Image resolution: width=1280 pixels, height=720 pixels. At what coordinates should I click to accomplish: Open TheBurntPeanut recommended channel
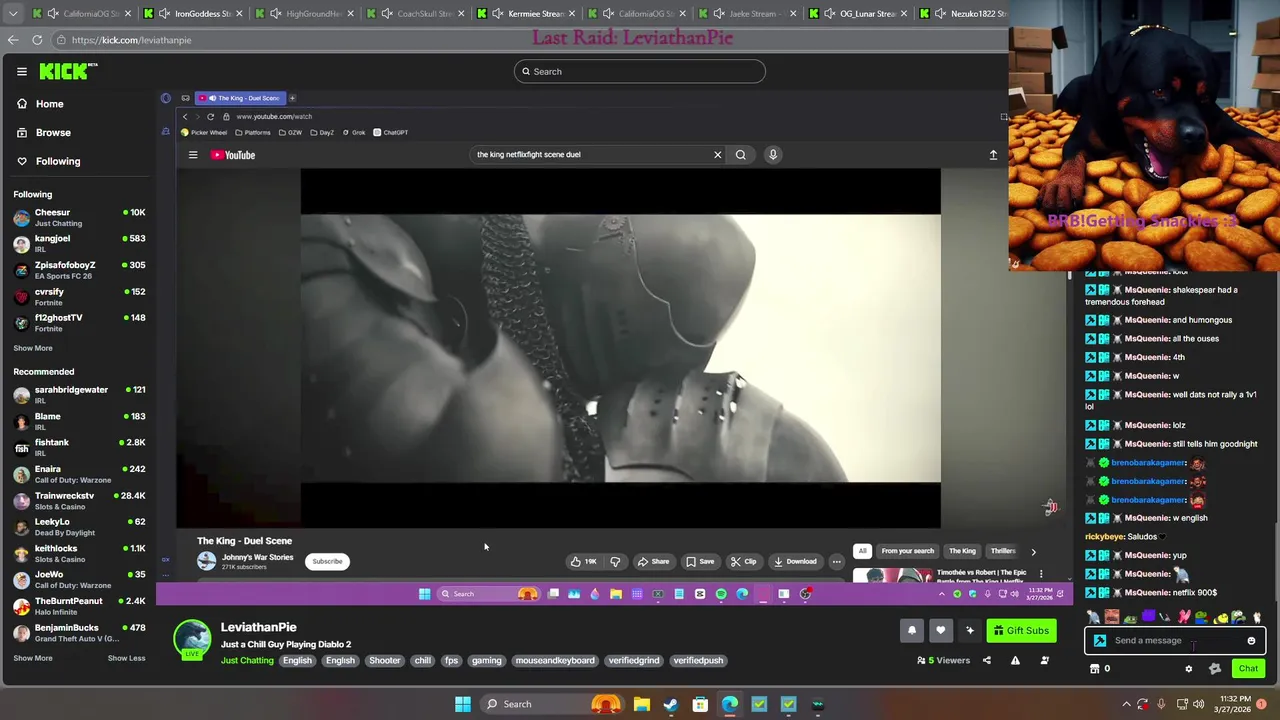80,606
